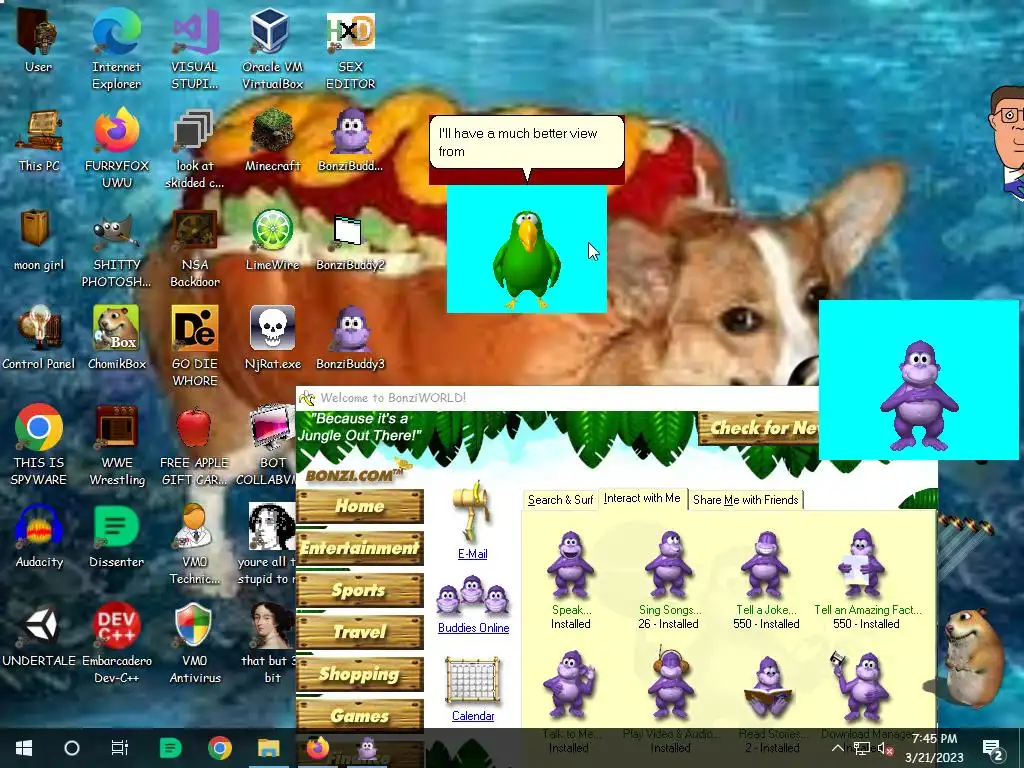Open the E-Mail link

point(472,554)
